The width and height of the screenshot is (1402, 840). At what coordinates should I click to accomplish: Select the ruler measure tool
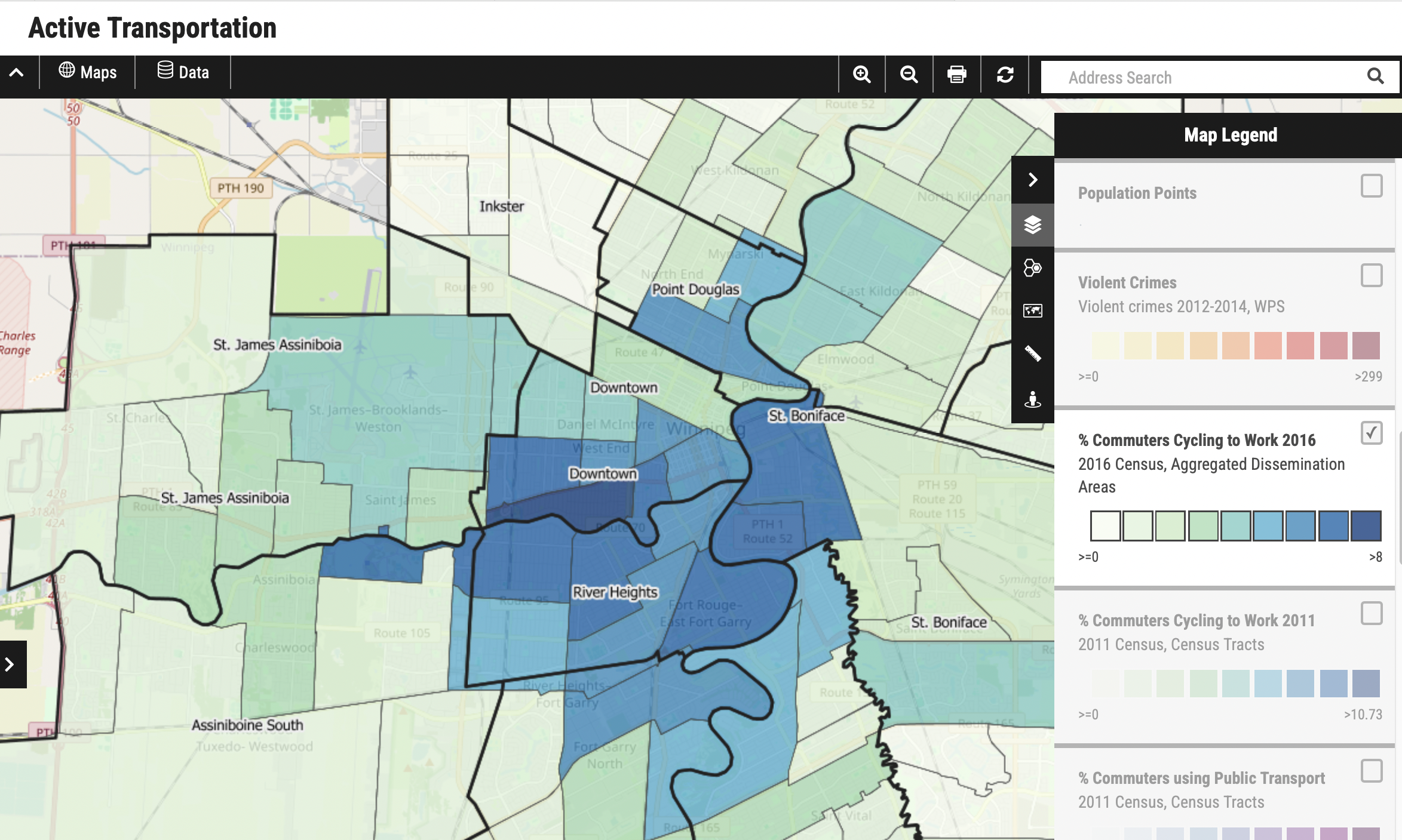click(x=1032, y=353)
